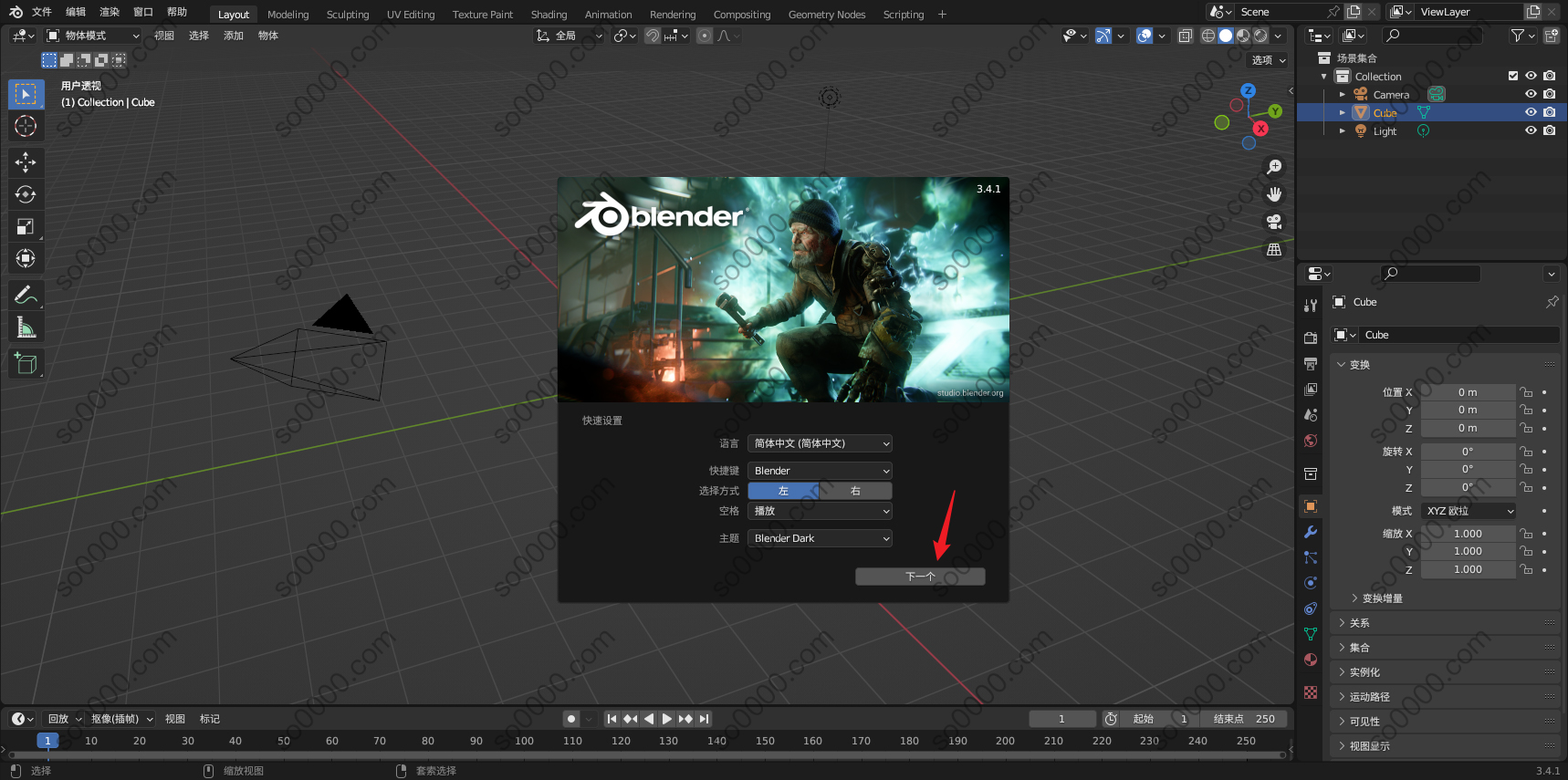Open the Tool properties tab

(1311, 306)
